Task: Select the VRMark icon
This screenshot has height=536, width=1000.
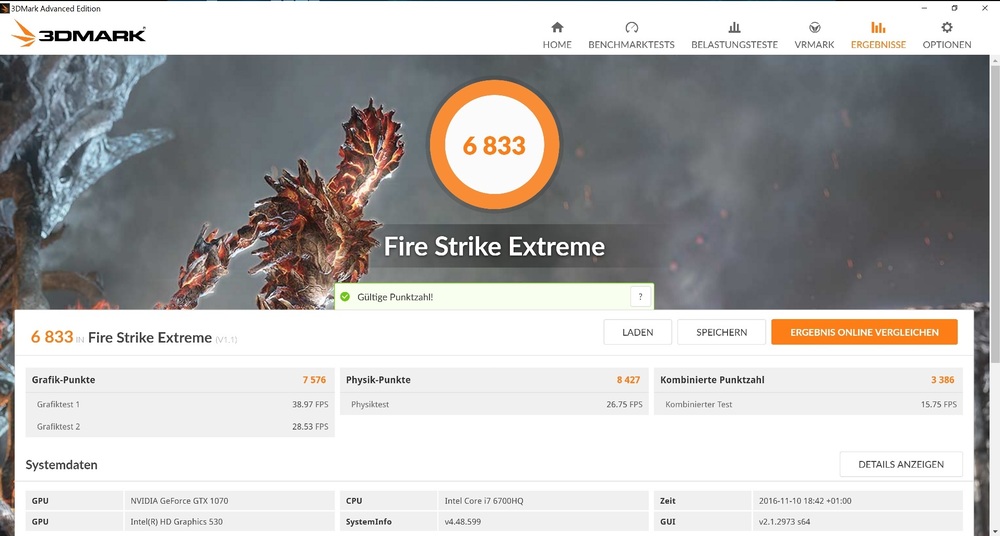Action: 814,28
